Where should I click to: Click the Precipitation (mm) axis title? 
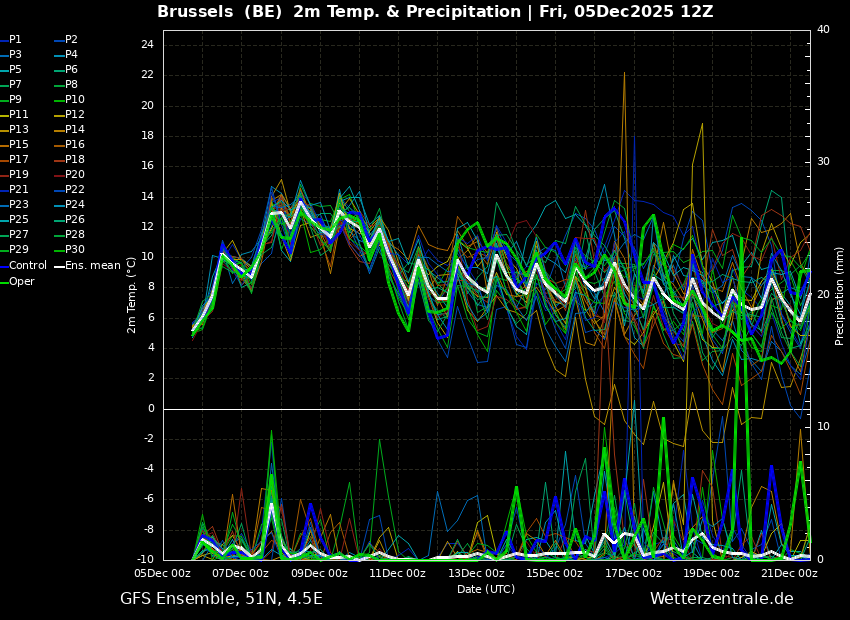click(840, 296)
